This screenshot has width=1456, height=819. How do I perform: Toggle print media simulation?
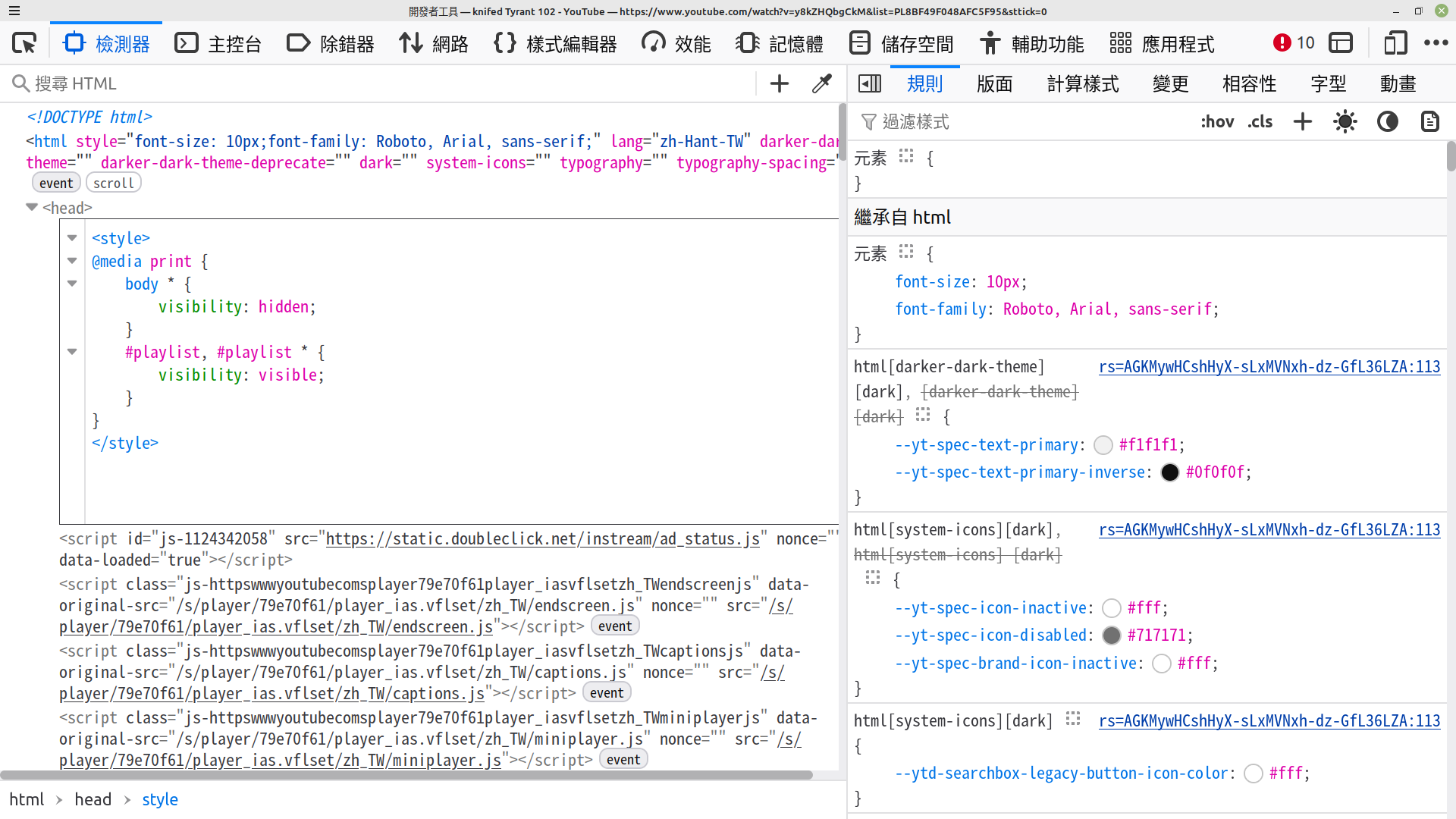pos(1430,121)
